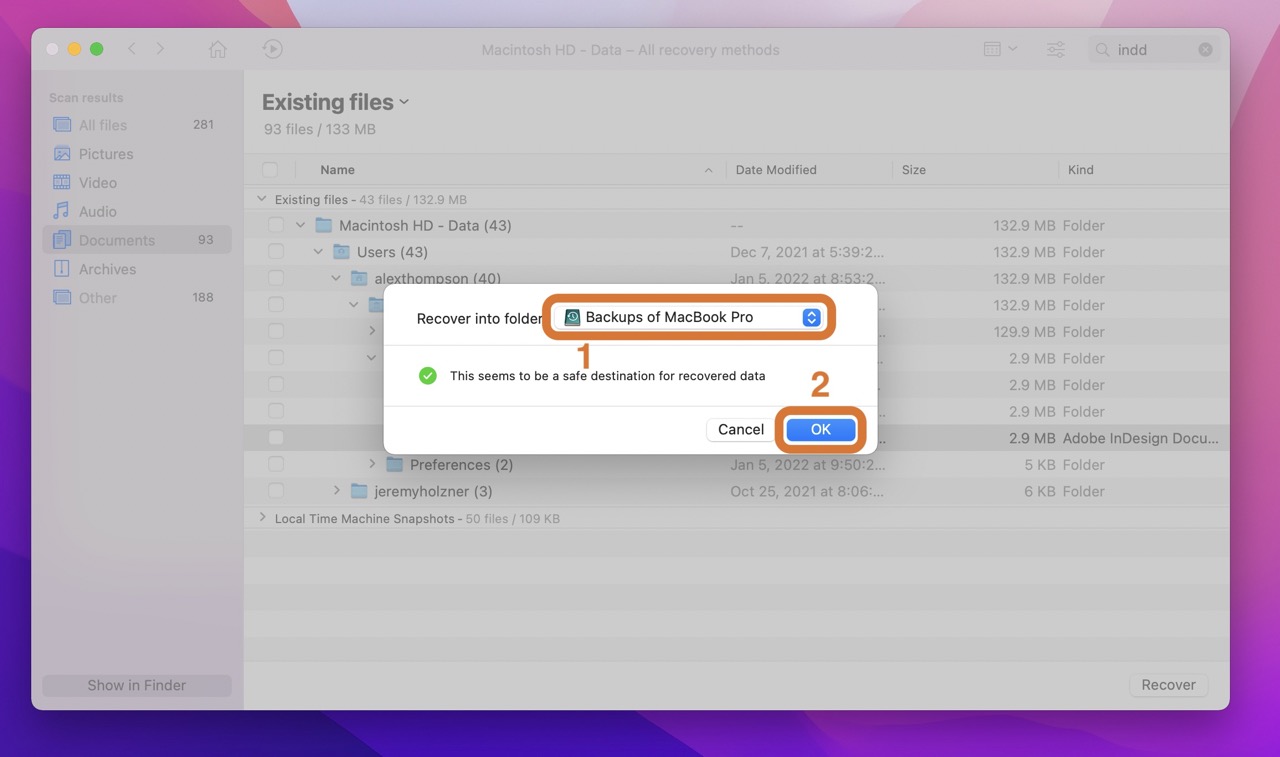
Task: Expand the Preferences (2) folder
Action: coord(372,465)
